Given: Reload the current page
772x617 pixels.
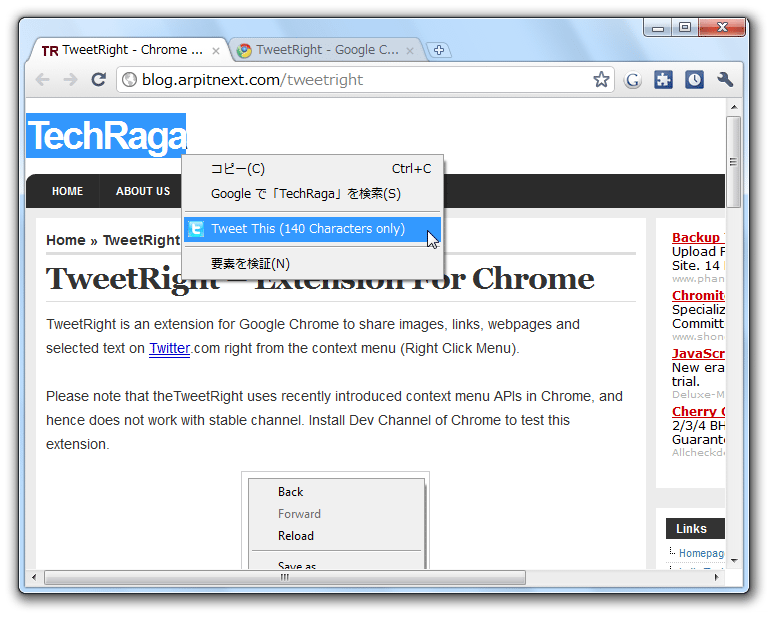Looking at the screenshot, I should pos(98,79).
